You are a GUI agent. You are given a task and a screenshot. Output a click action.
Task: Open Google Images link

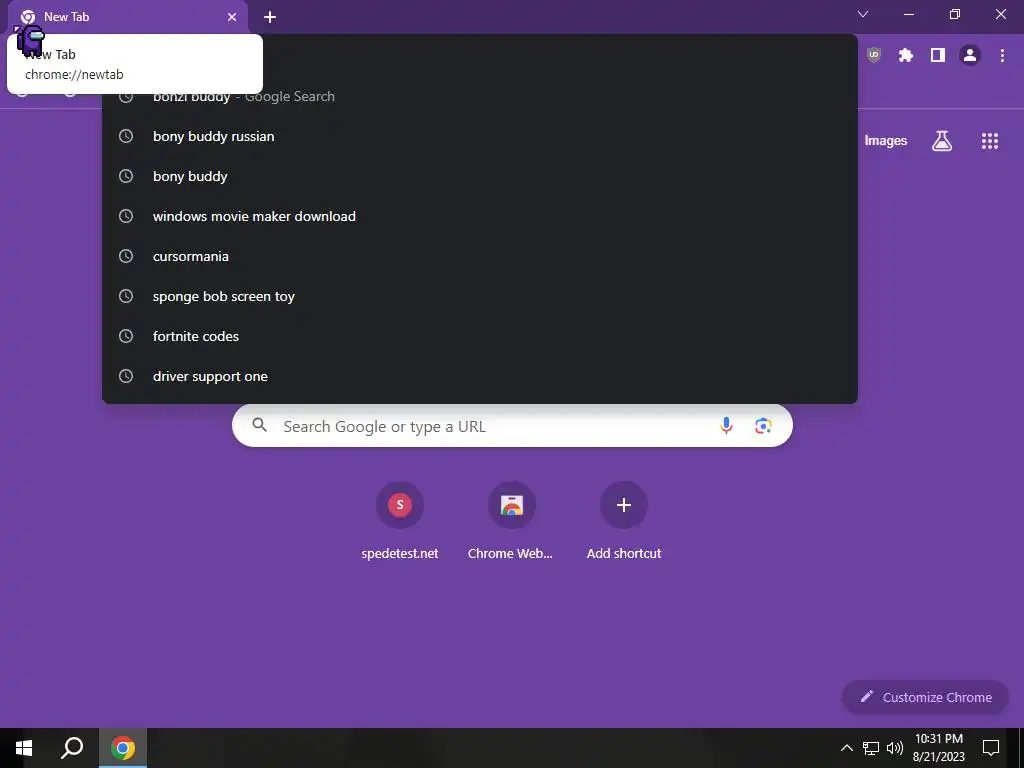click(886, 140)
